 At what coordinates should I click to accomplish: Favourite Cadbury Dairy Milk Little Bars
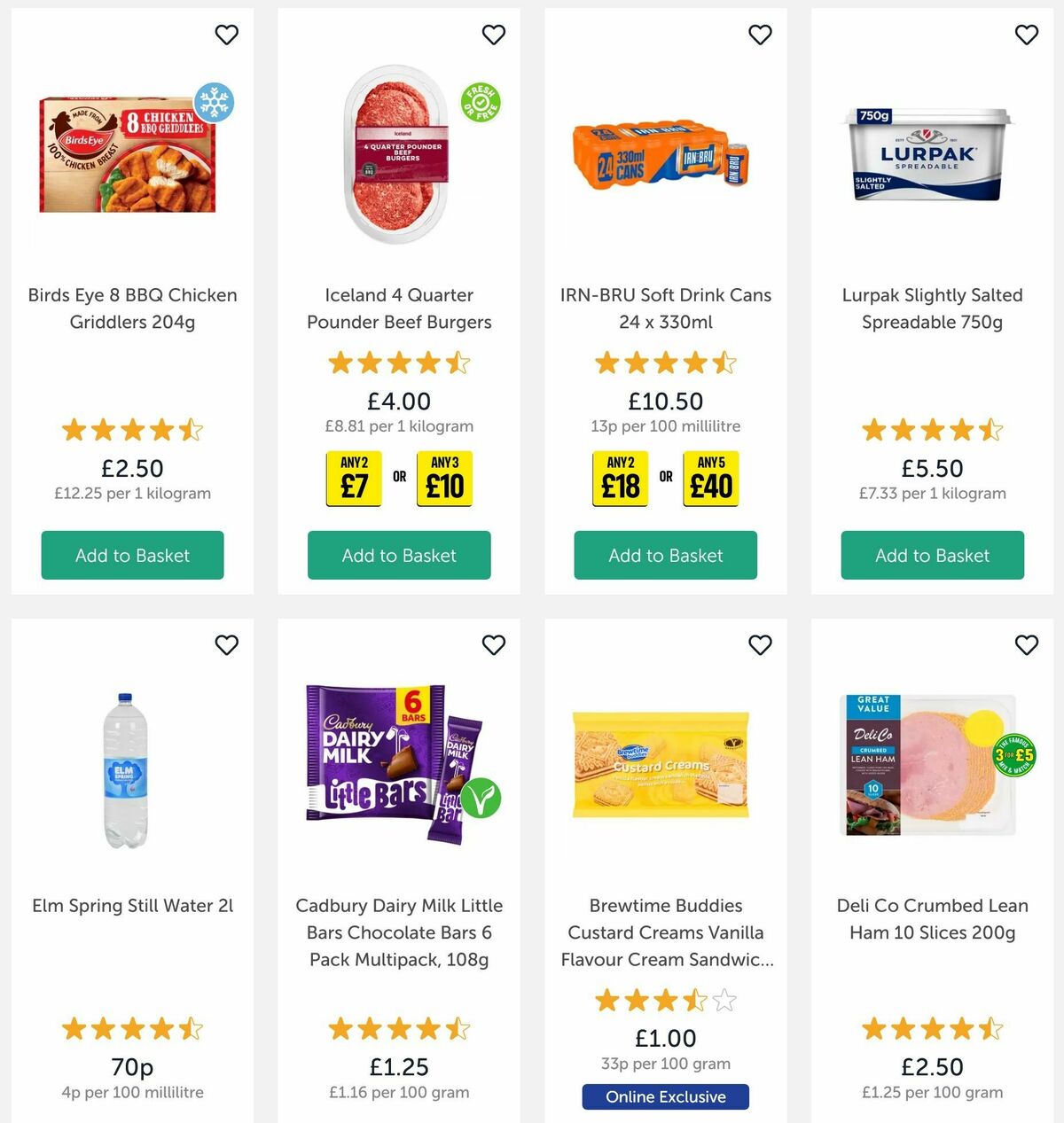click(494, 645)
